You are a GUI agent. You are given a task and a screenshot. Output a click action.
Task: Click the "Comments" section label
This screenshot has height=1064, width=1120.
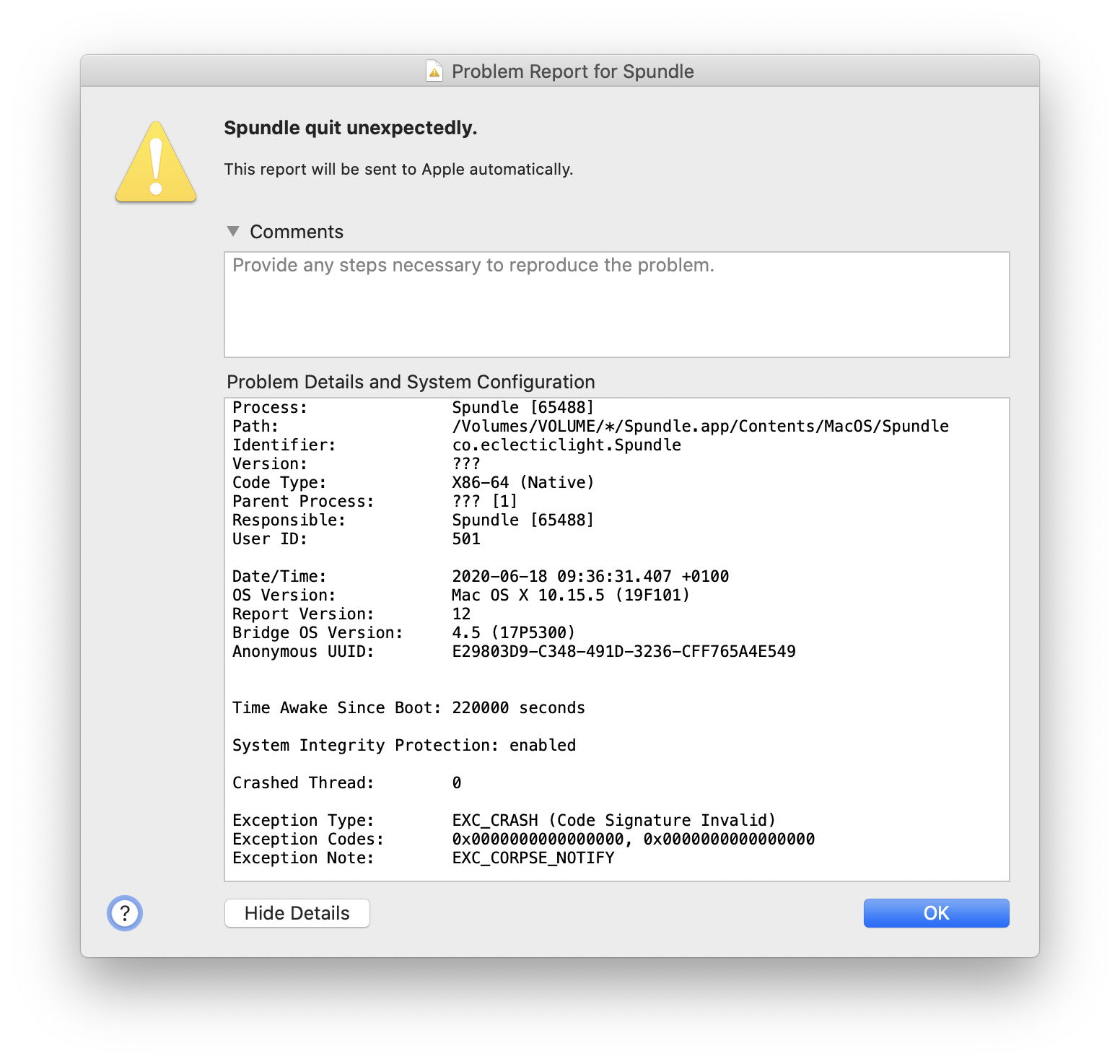tap(297, 232)
